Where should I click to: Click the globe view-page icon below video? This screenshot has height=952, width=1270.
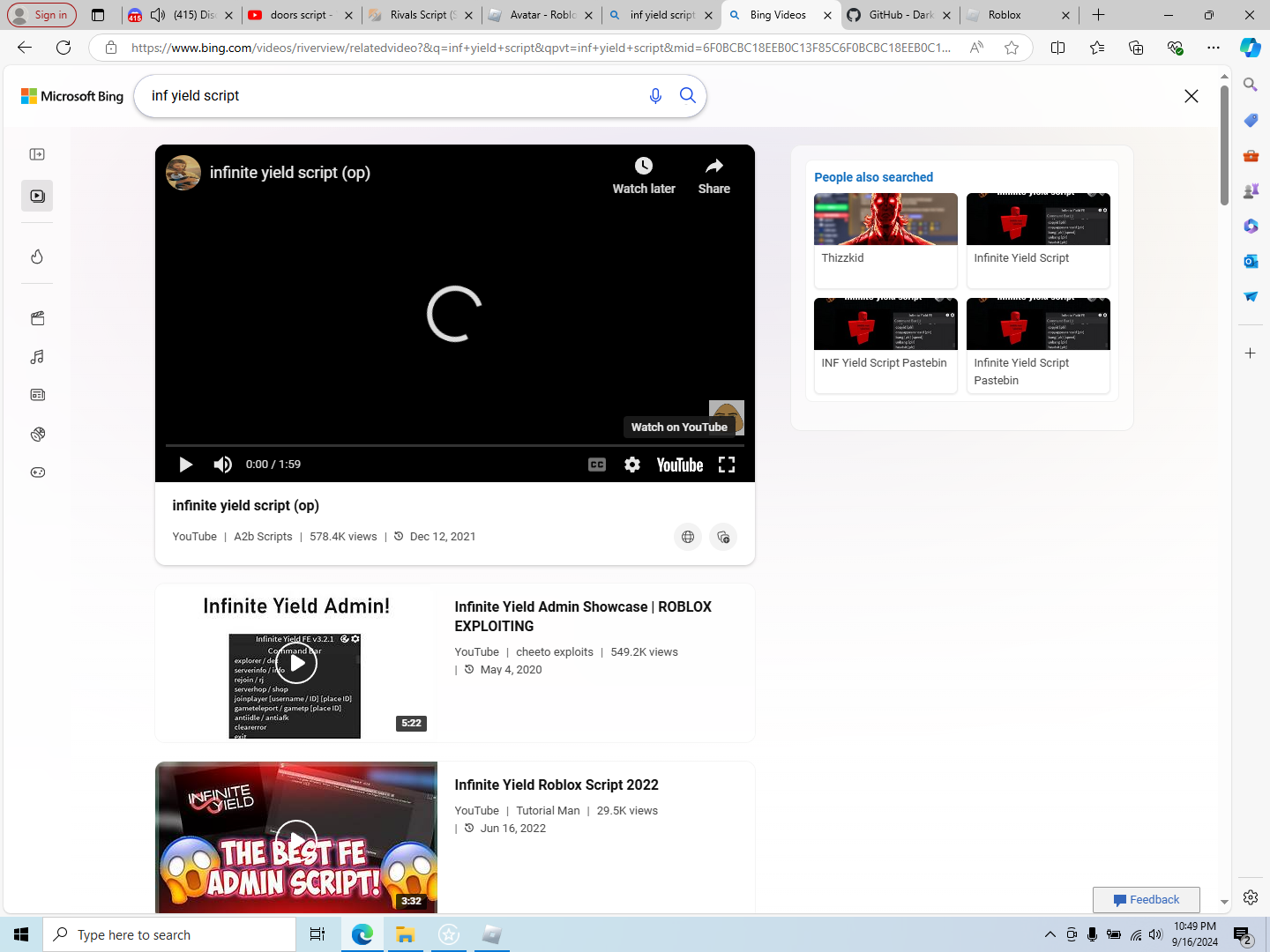click(688, 537)
